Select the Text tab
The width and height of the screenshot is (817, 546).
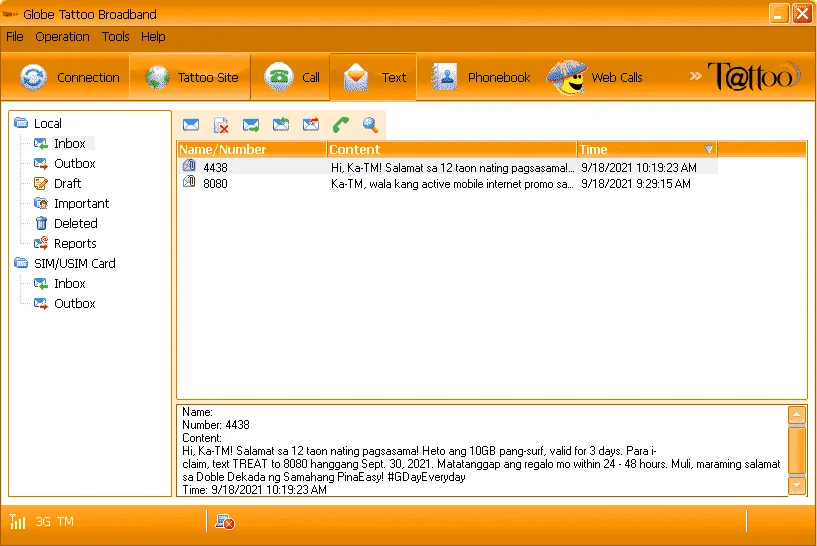click(373, 77)
